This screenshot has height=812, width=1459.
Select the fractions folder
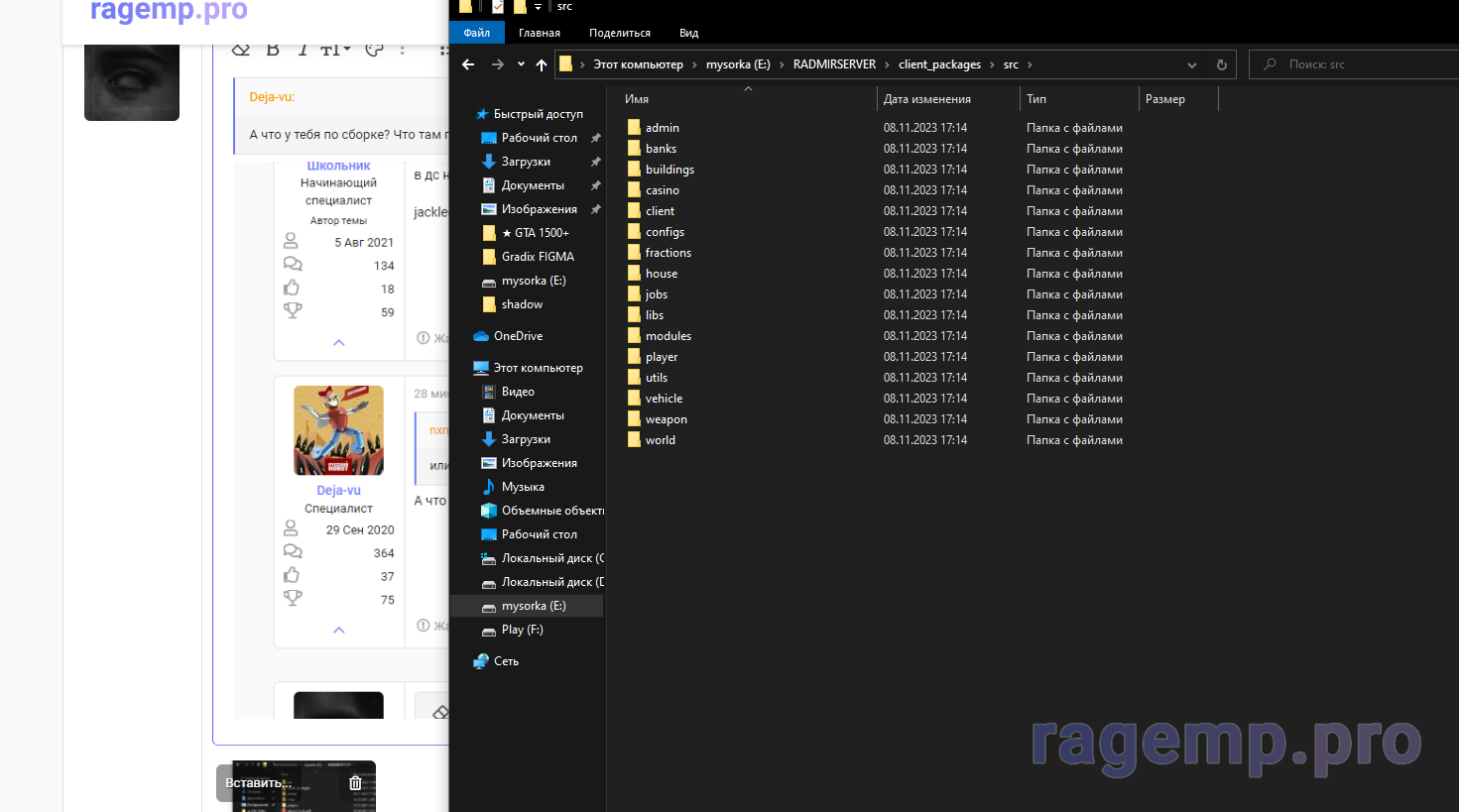pos(668,253)
